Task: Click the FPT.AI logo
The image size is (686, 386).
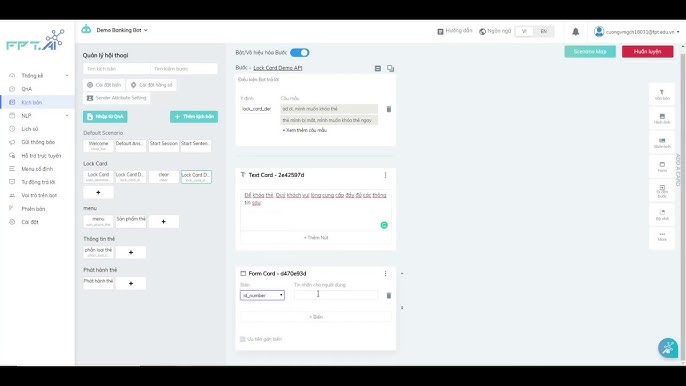Action: pyautogui.click(x=35, y=40)
